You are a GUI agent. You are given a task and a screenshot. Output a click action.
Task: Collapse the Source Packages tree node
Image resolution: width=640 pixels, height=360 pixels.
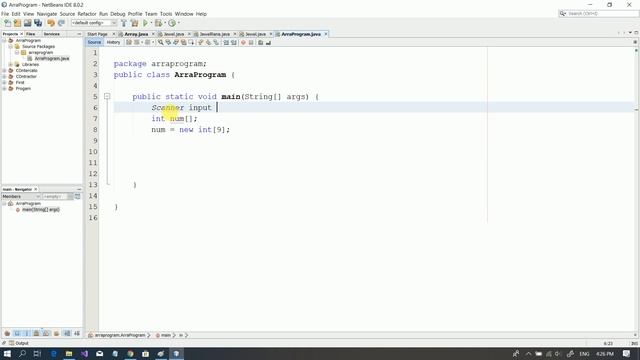click(x=11, y=47)
